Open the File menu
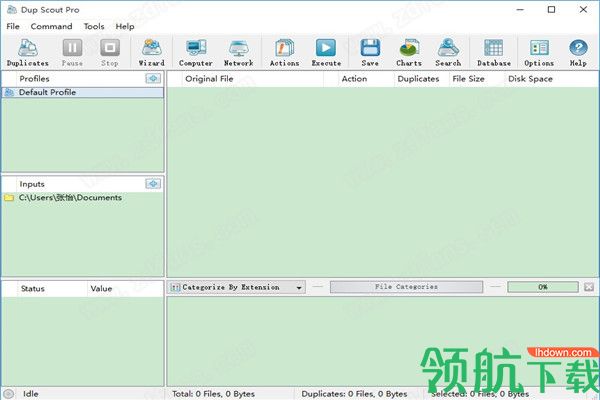The width and height of the screenshot is (600, 400). coord(13,26)
